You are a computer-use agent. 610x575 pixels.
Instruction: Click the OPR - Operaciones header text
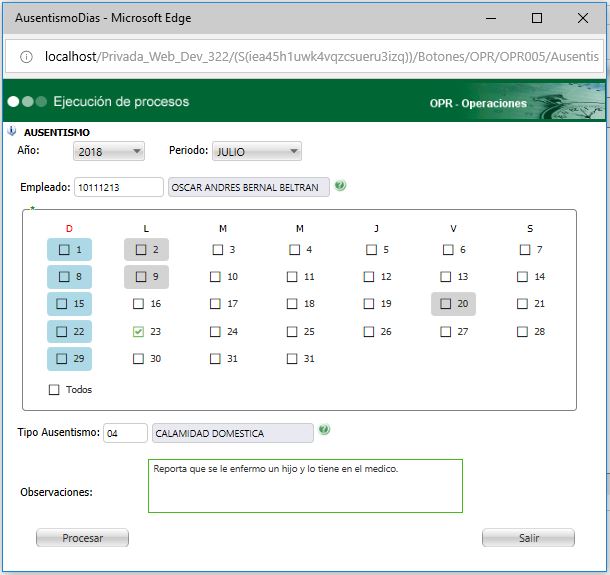(478, 103)
